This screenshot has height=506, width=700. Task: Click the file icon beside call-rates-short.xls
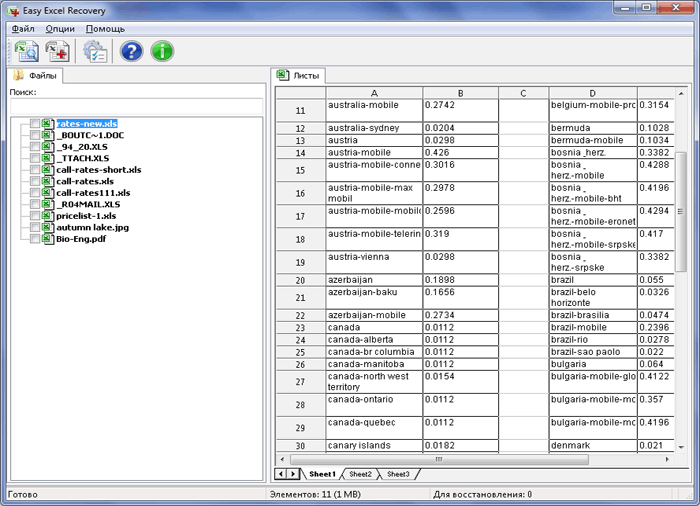pyautogui.click(x=46, y=170)
